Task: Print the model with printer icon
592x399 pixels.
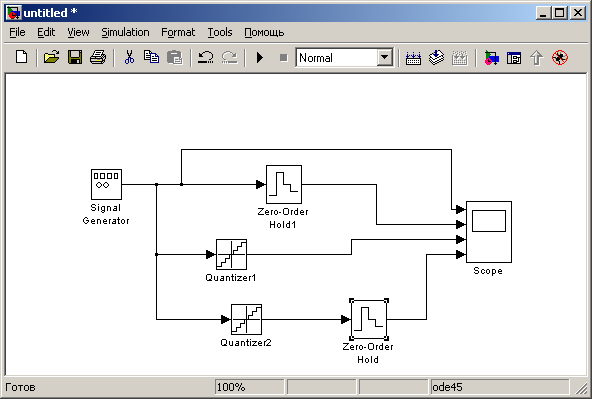Action: [98, 57]
